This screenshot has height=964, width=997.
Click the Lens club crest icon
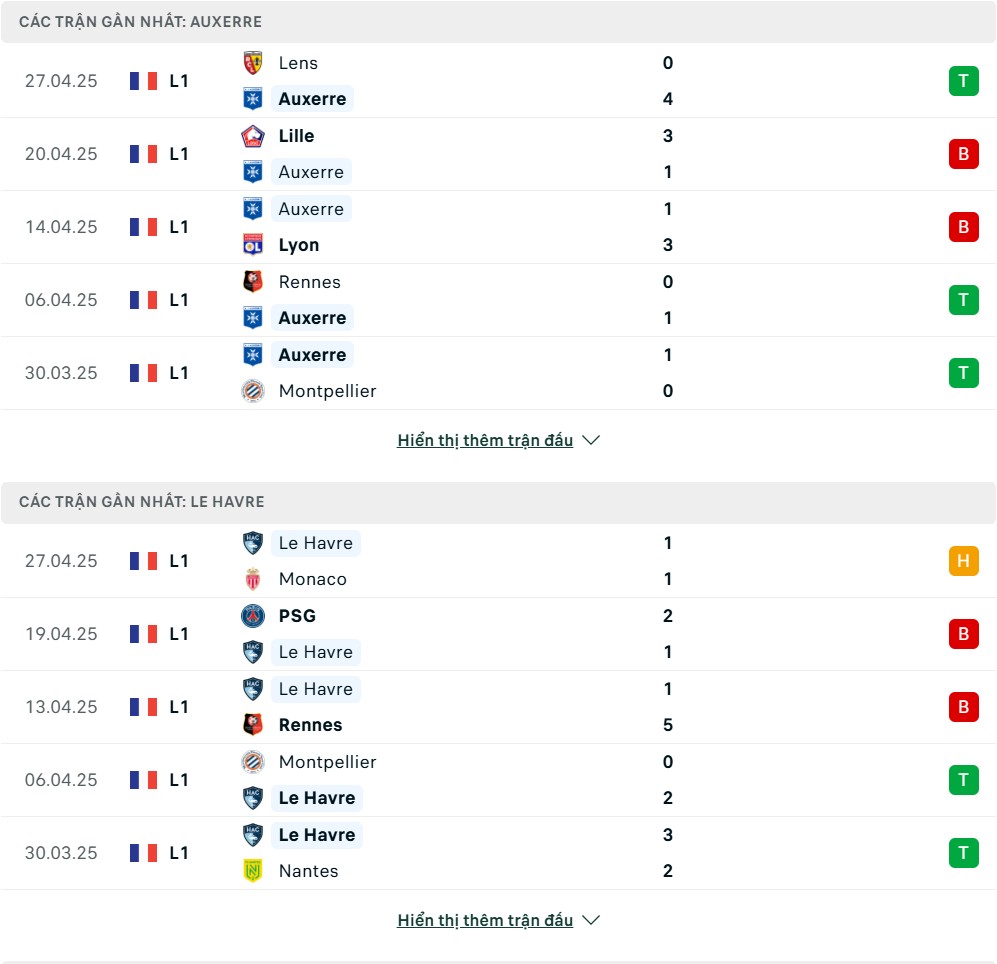[252, 63]
